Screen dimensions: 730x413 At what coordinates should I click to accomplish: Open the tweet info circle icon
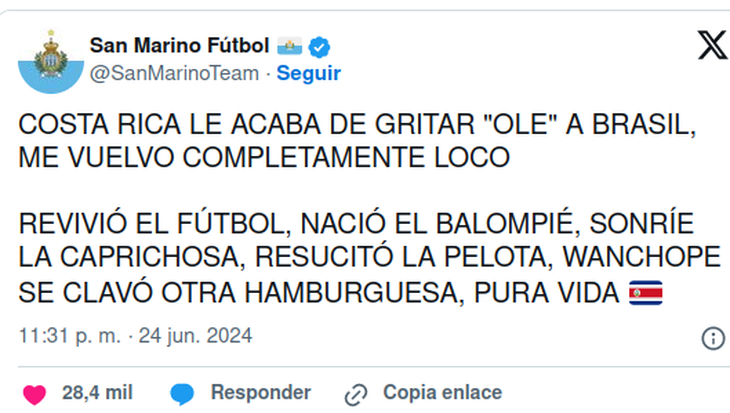713,338
